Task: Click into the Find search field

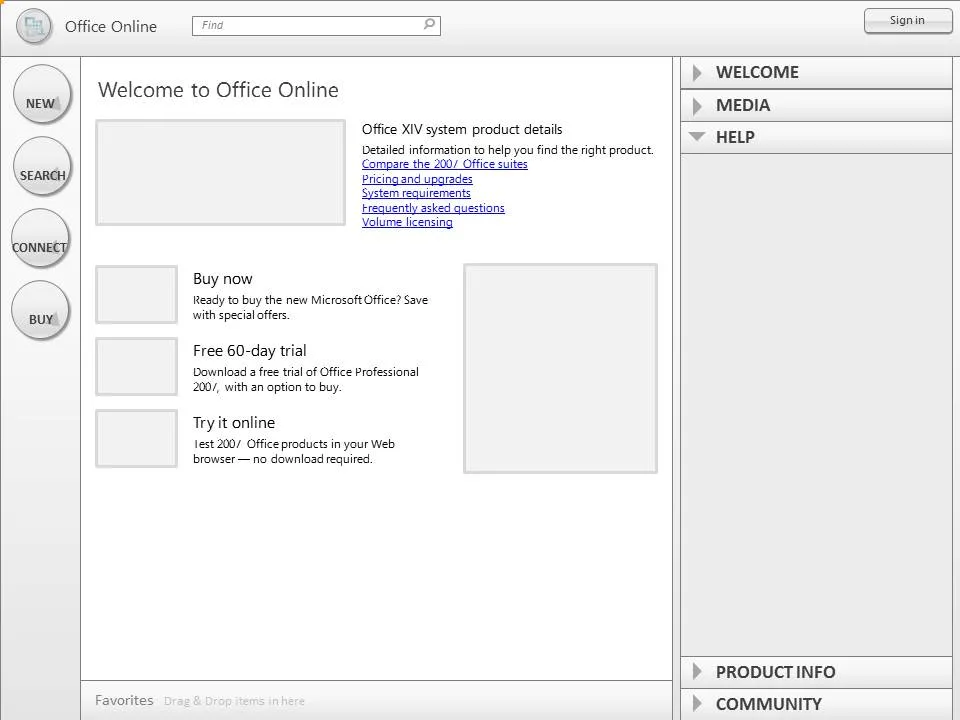Action: (316, 26)
